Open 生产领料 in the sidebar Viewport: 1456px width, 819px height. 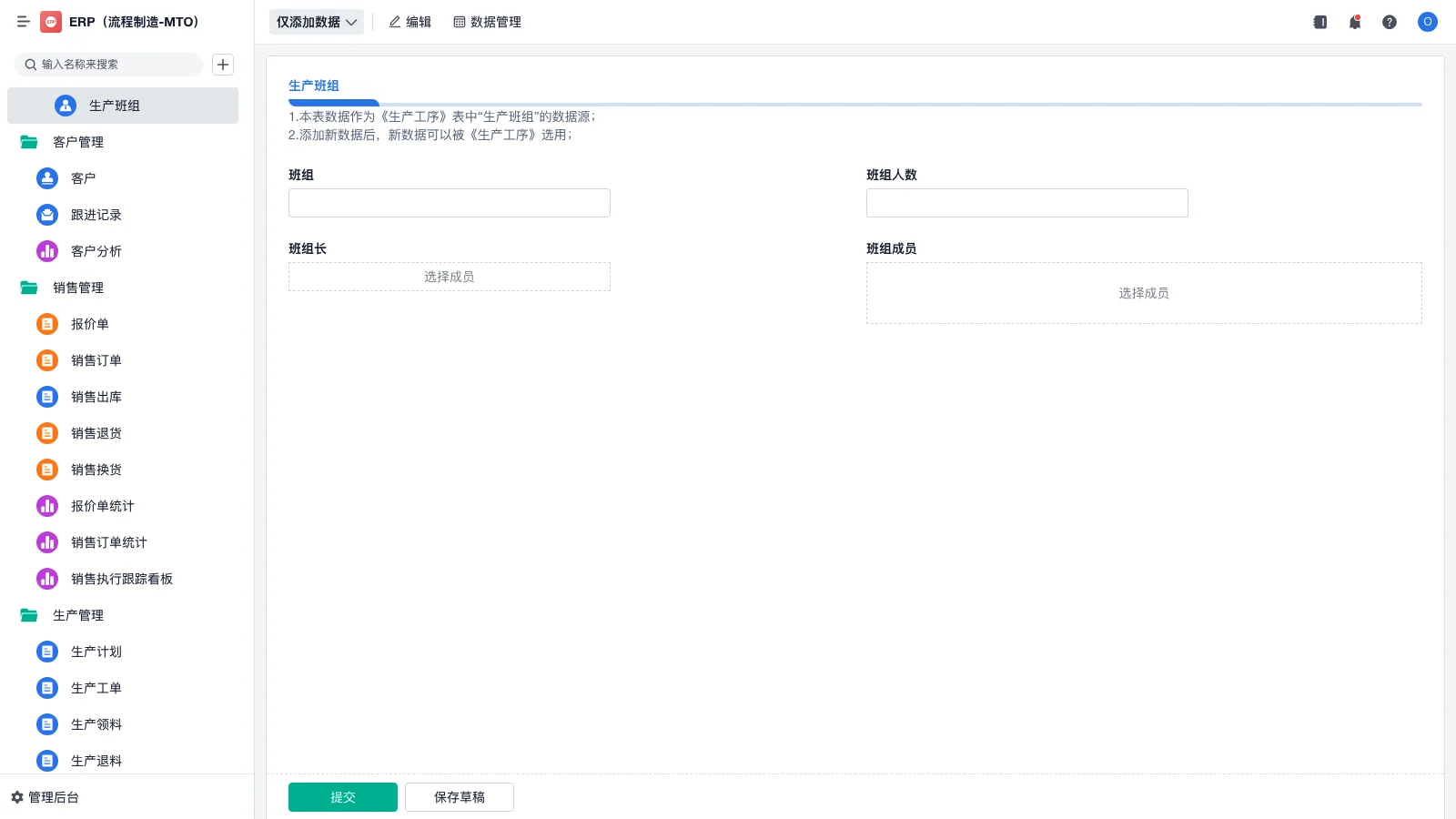(x=123, y=724)
